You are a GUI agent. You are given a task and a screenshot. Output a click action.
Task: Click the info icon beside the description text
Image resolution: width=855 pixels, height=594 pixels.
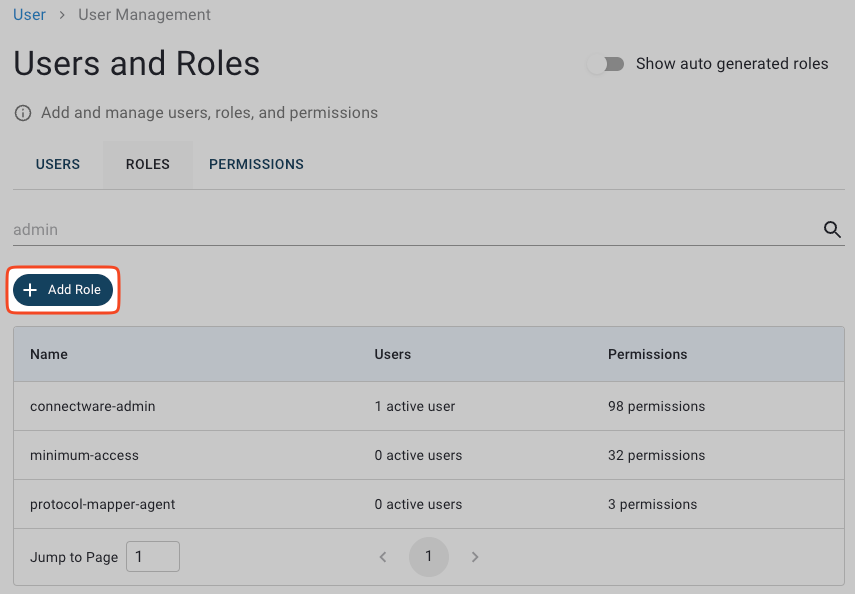tap(22, 113)
